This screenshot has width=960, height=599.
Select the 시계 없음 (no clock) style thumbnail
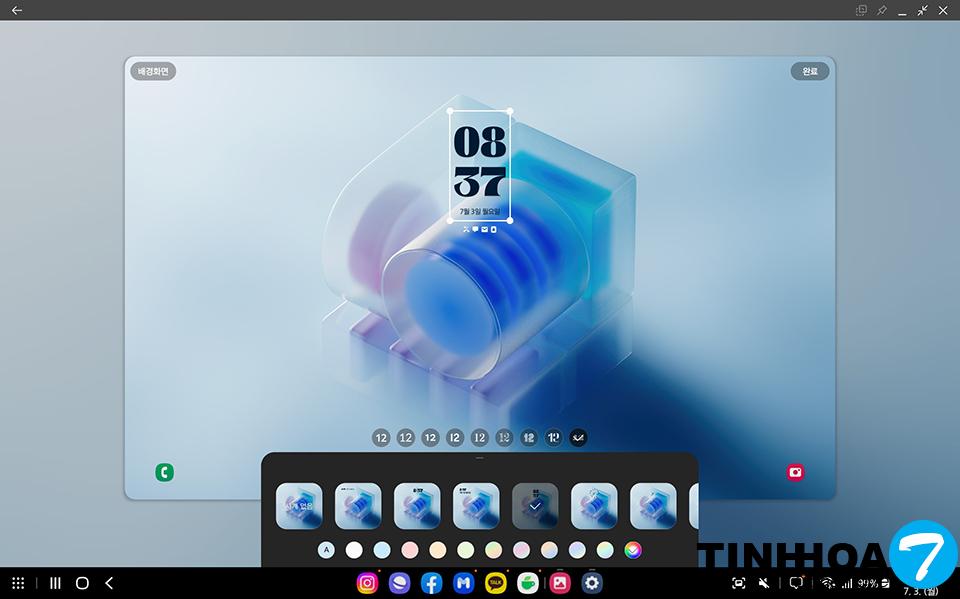point(299,506)
